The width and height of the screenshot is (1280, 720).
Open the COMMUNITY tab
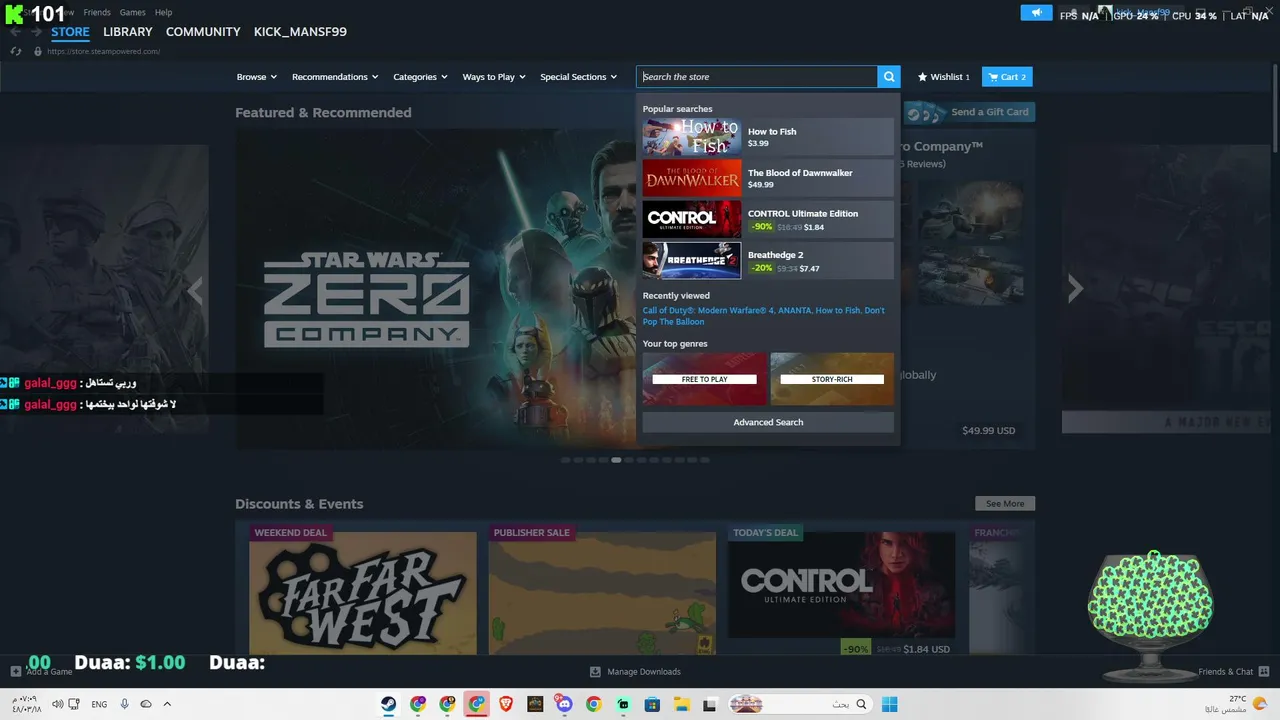203,32
